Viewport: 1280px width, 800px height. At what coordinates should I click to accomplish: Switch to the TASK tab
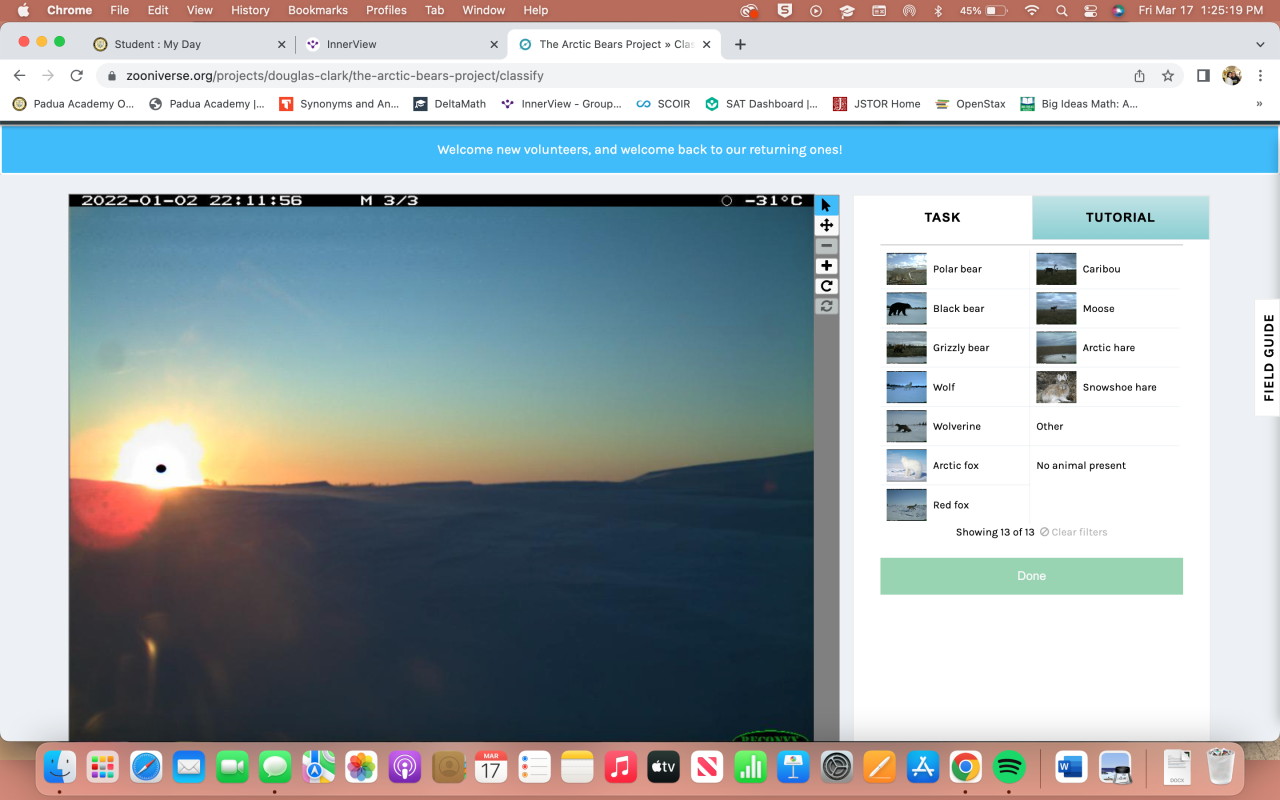pos(942,217)
